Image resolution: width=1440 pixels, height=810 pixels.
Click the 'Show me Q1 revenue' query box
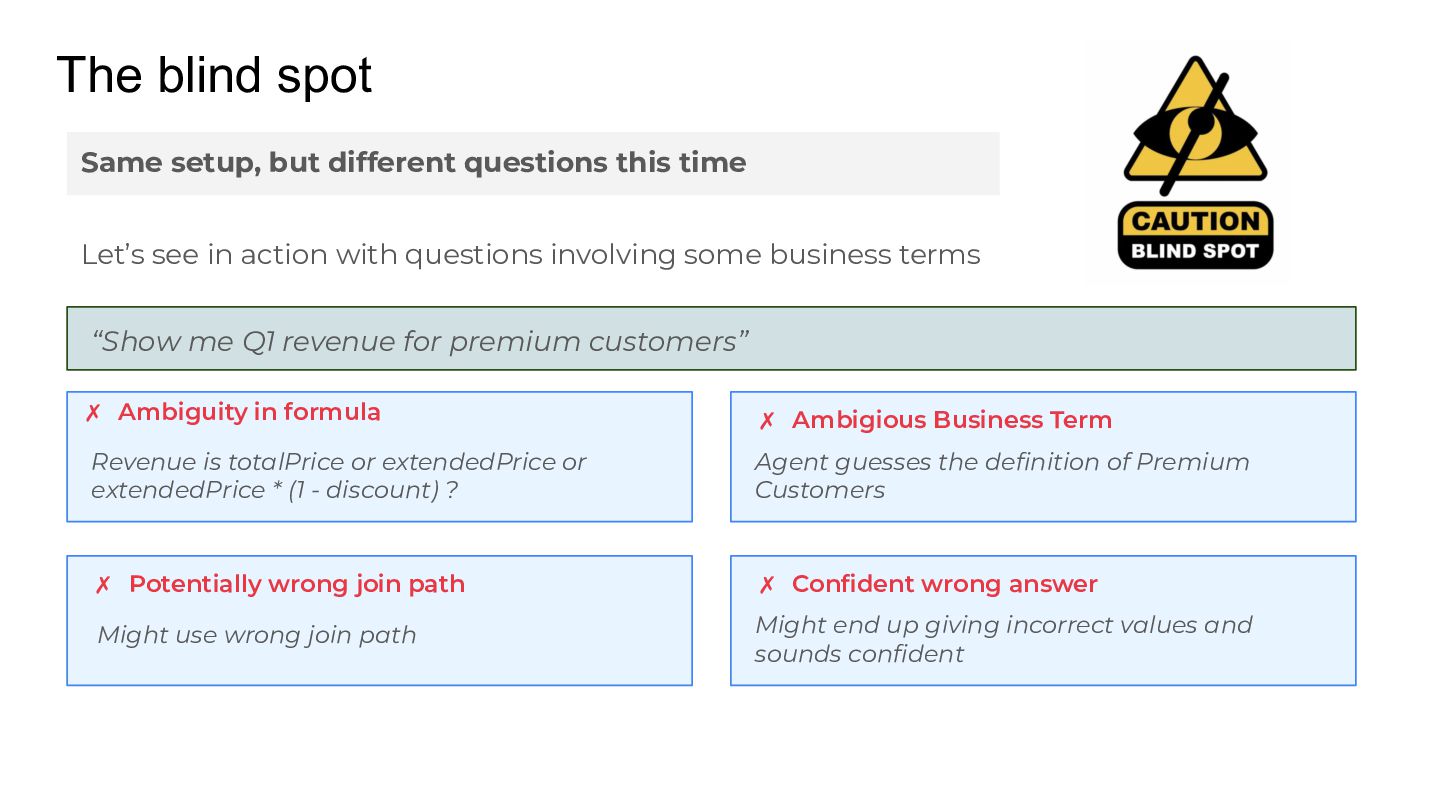point(710,340)
